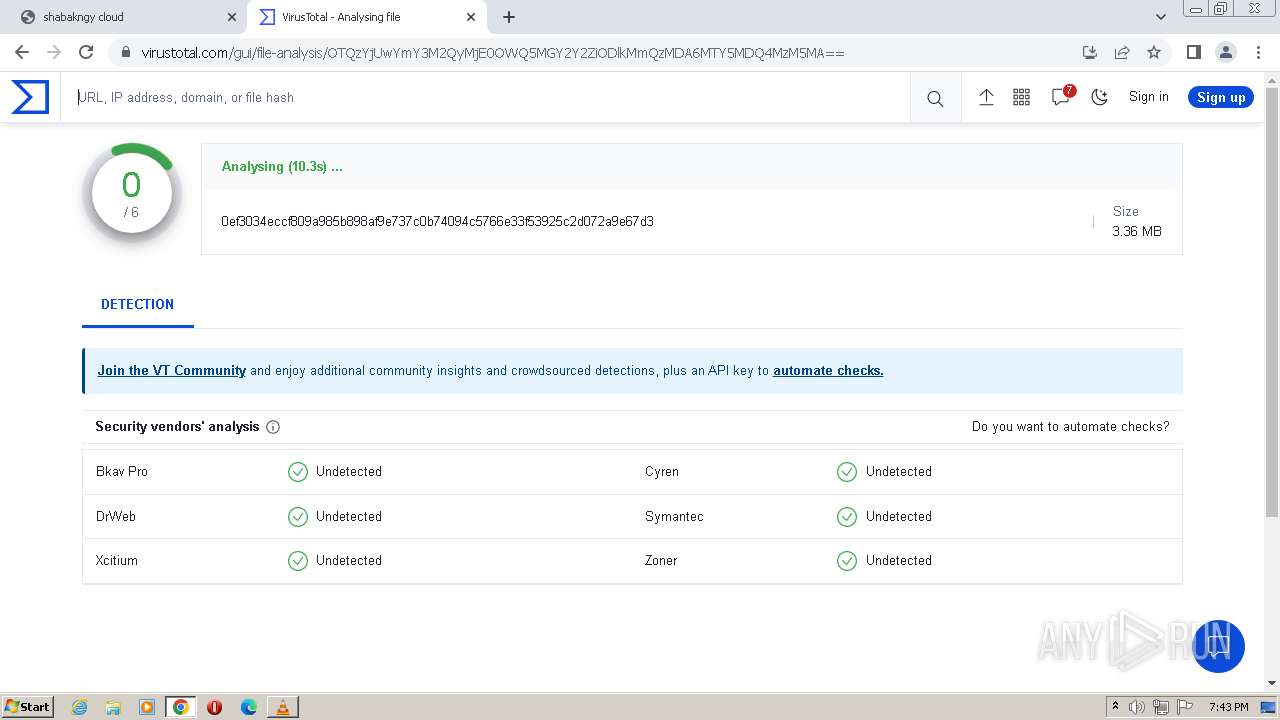Open Join the VT Community link
Screen dimensions: 1280x720
(x=171, y=370)
